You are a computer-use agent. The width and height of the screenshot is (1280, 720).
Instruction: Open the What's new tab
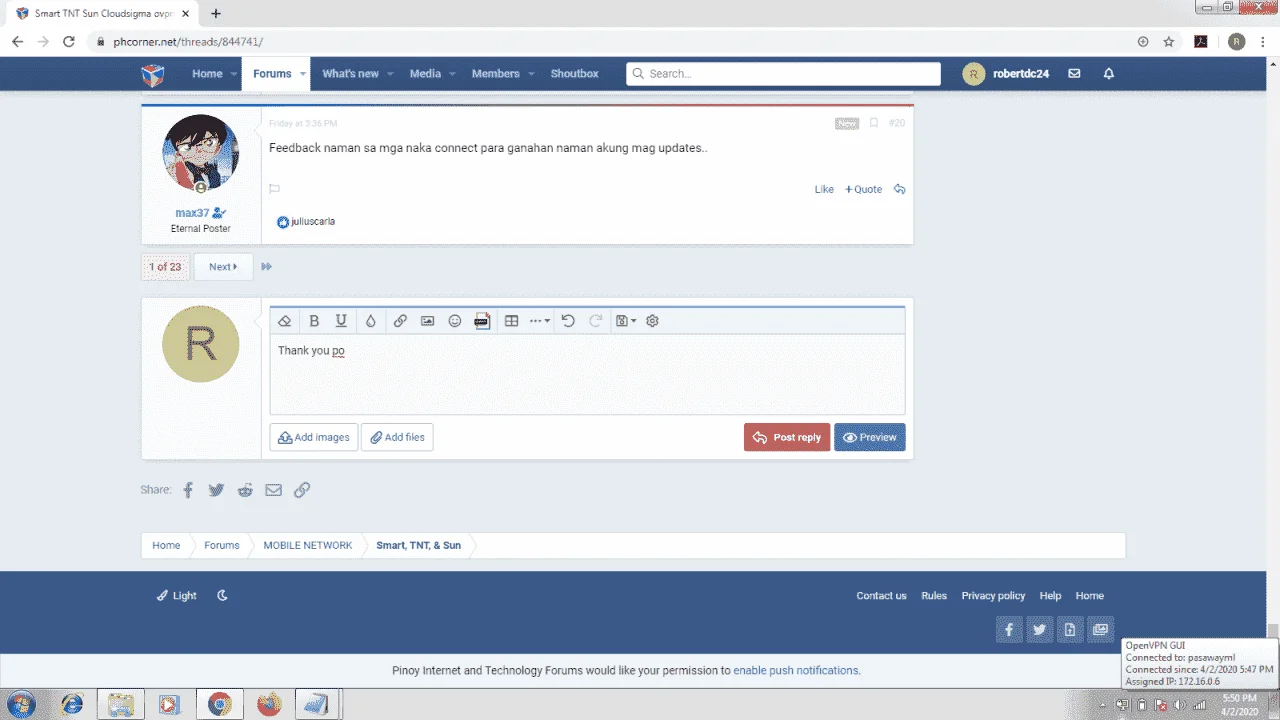[350, 74]
